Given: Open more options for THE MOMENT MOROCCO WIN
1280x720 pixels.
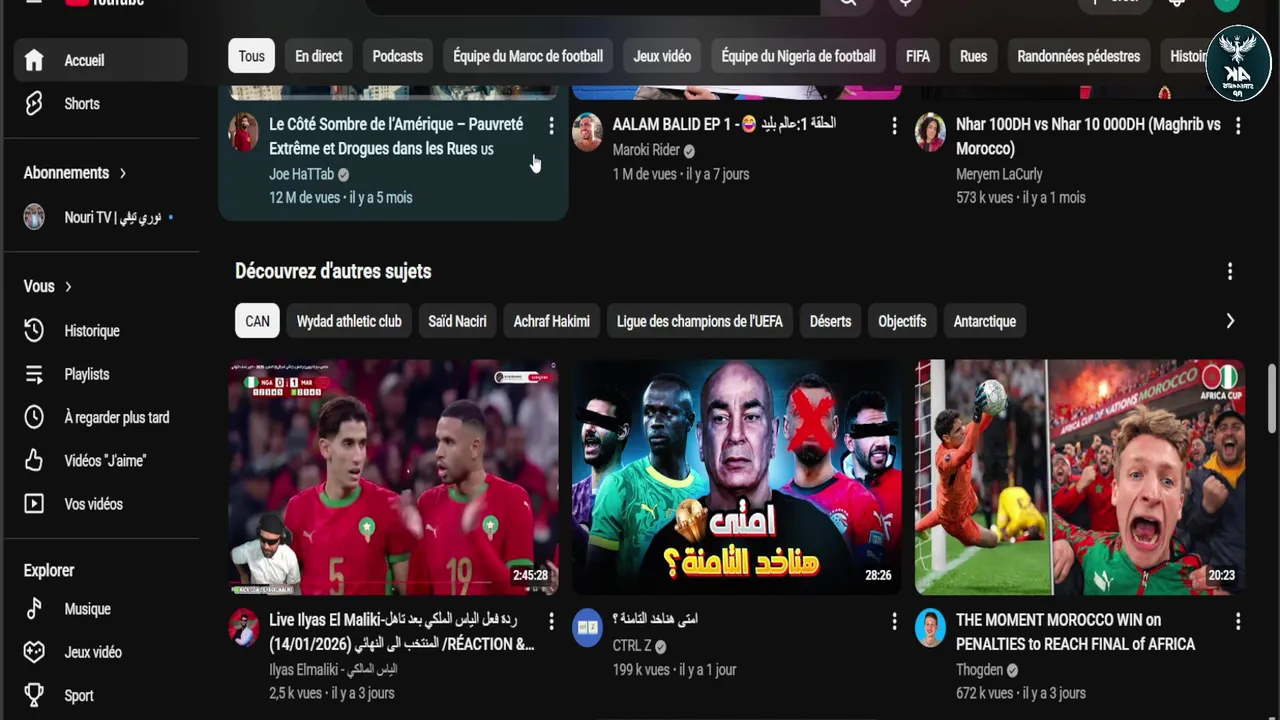Looking at the screenshot, I should point(1238,622).
